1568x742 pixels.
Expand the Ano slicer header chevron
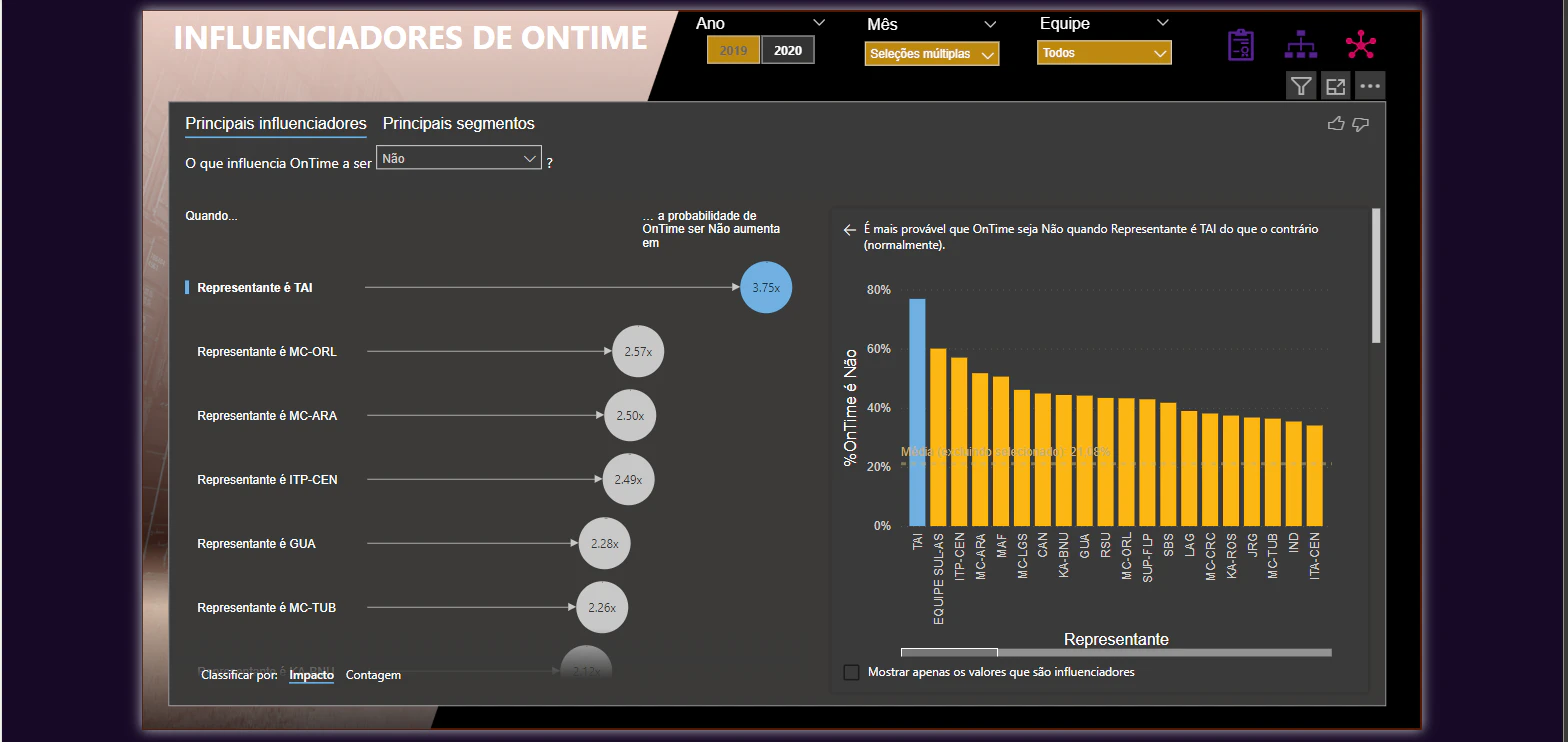(819, 23)
